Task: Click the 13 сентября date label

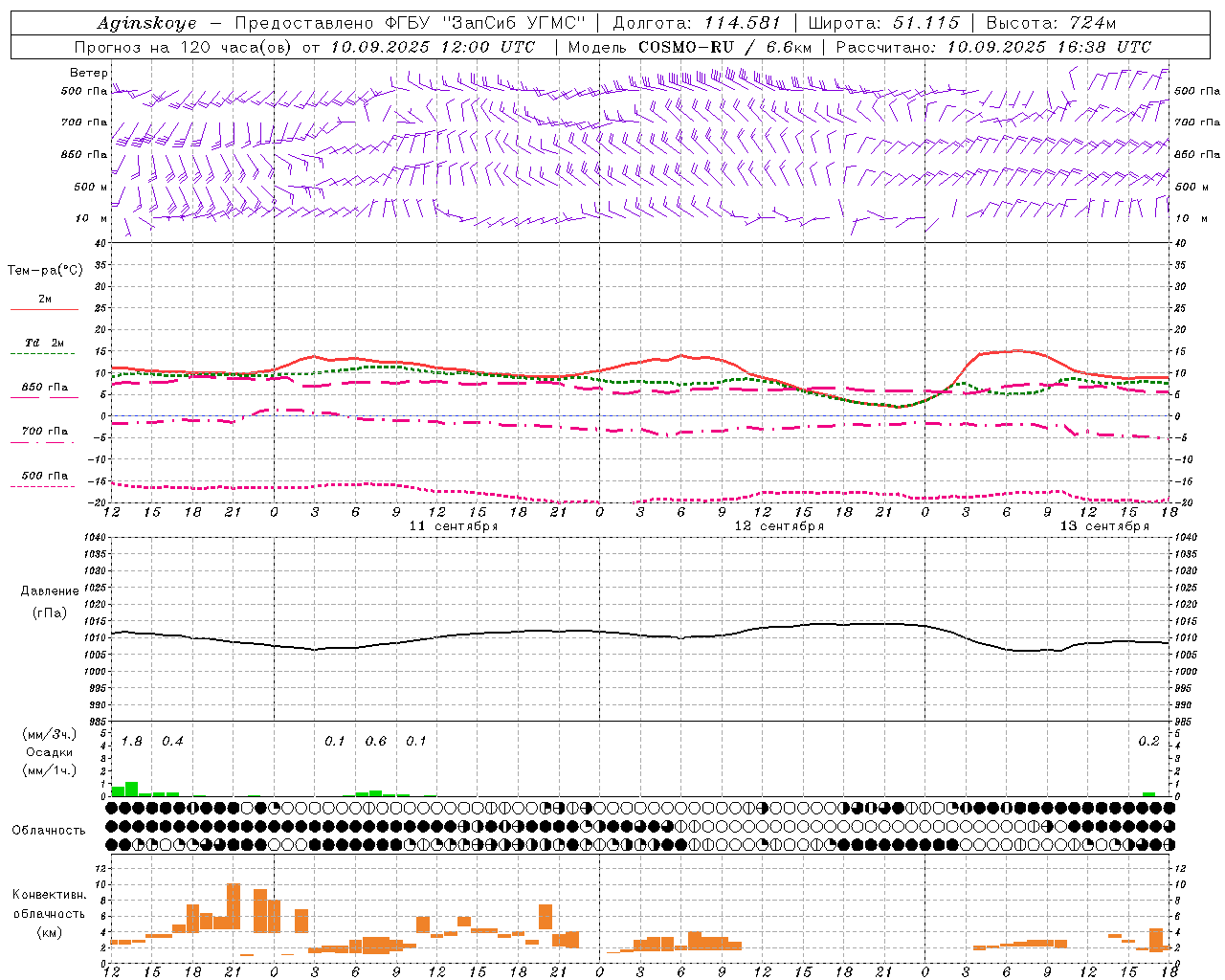Action: coord(1104,526)
